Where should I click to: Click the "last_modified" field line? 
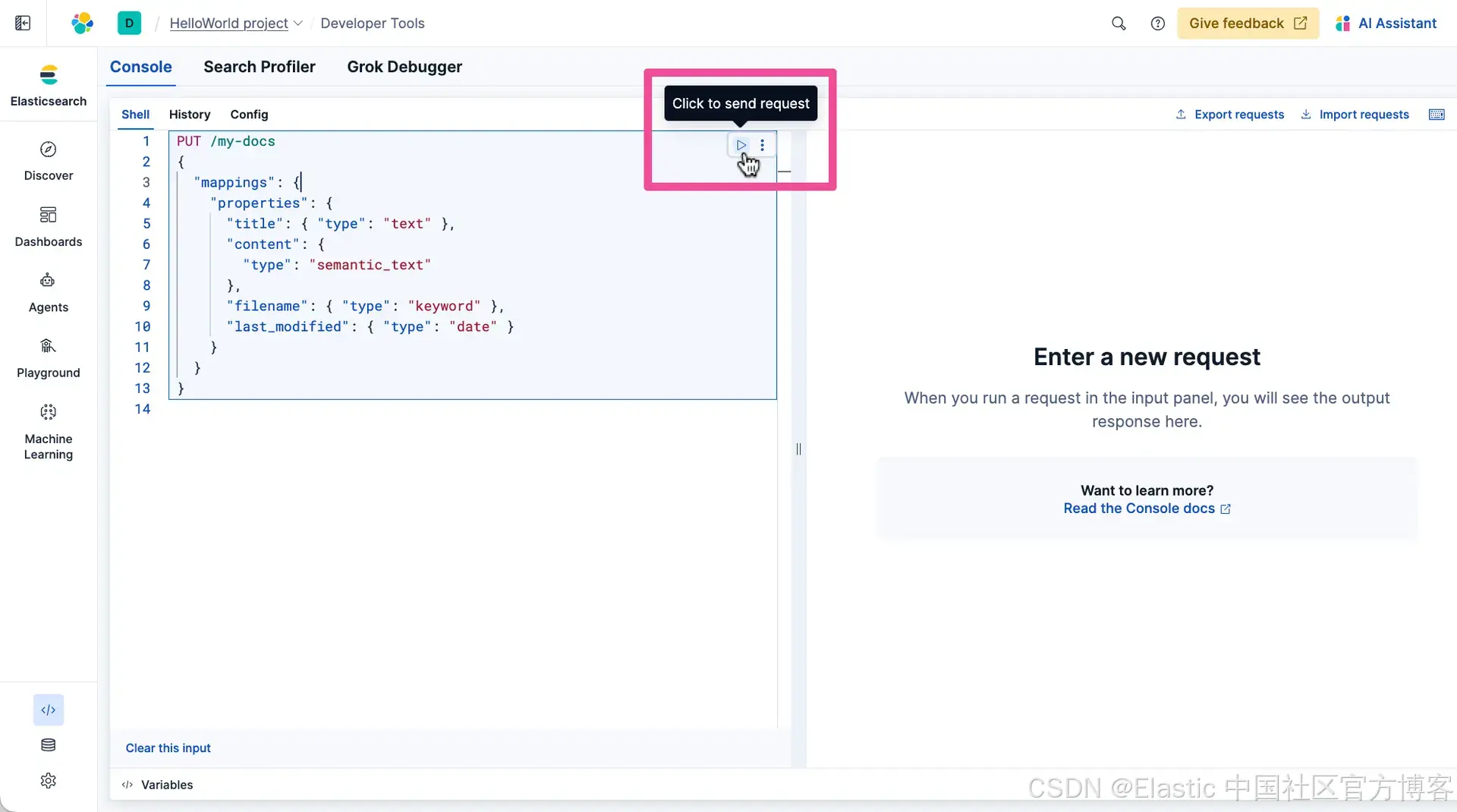tap(370, 326)
